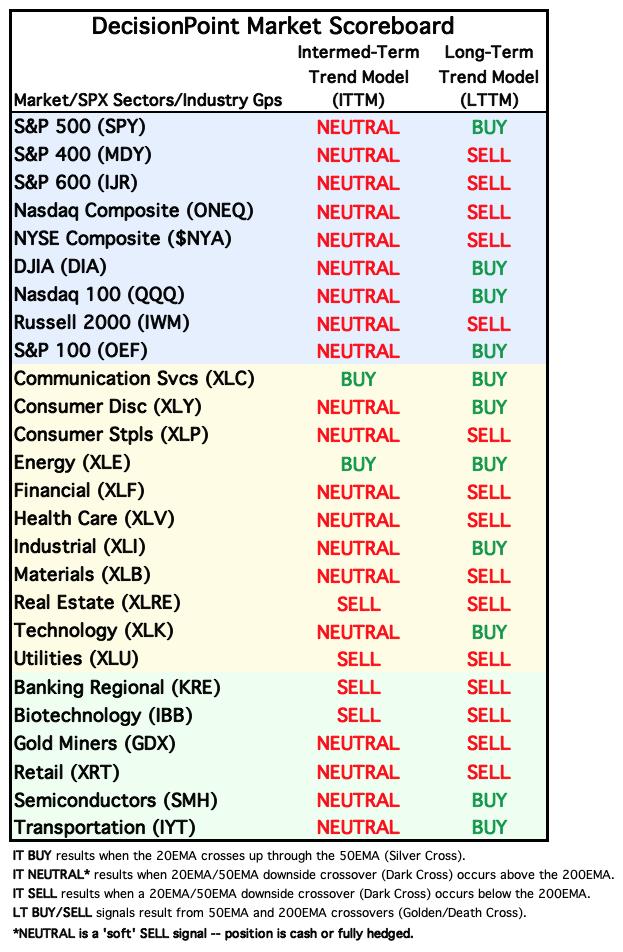Click the IT BUY footnote text
The image size is (623, 952).
tap(239, 856)
